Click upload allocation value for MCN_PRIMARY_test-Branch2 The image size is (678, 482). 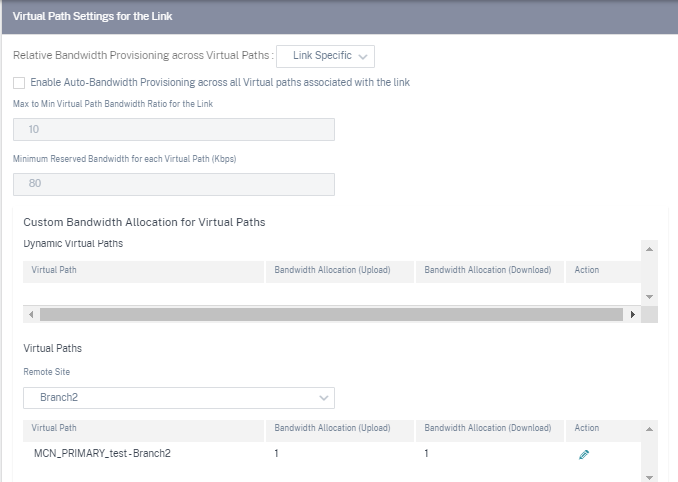[x=276, y=453]
